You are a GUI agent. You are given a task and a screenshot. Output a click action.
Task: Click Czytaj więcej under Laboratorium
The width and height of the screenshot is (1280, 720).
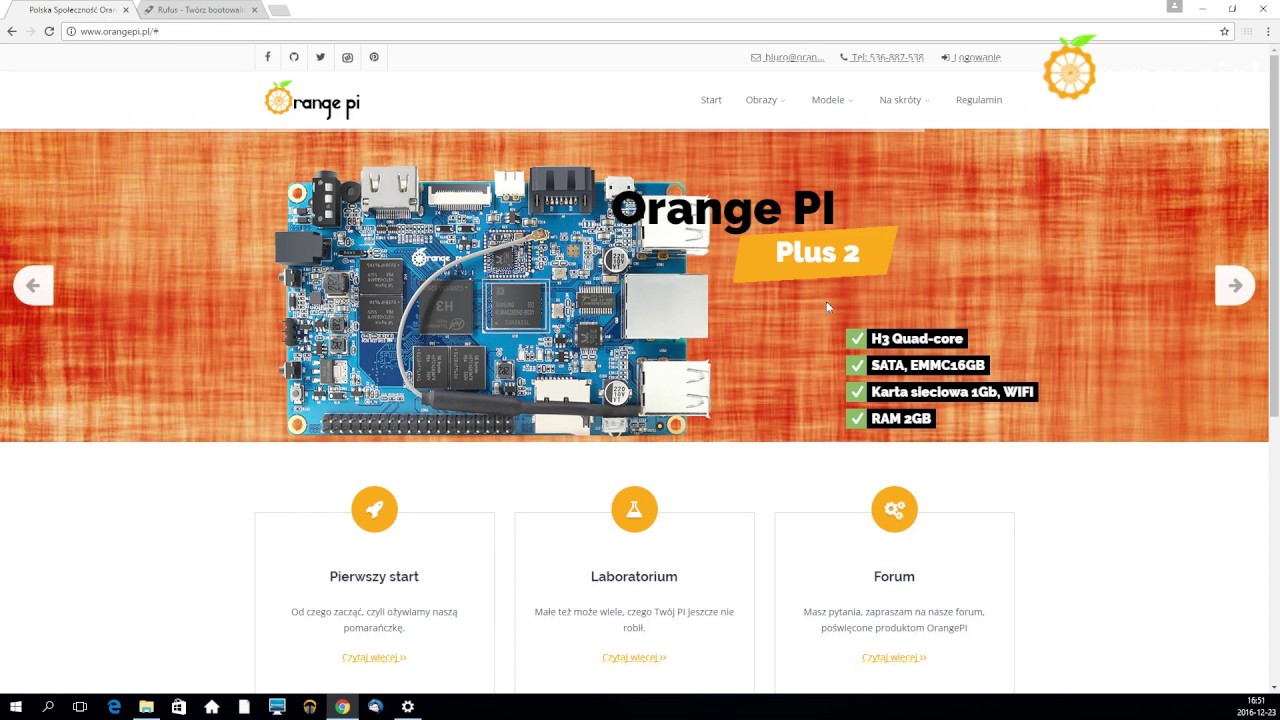(x=634, y=657)
